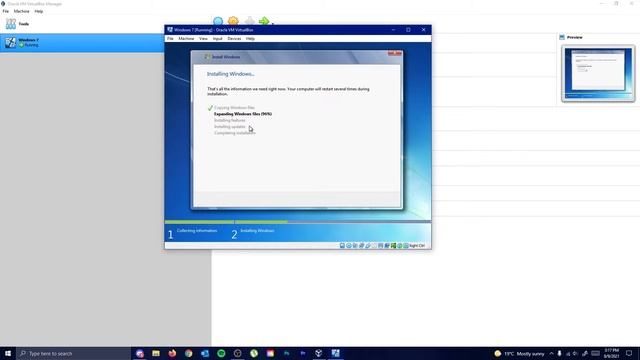Click mouse integration icon in VM status bar
This screenshot has width=640, height=360.
[x=400, y=246]
